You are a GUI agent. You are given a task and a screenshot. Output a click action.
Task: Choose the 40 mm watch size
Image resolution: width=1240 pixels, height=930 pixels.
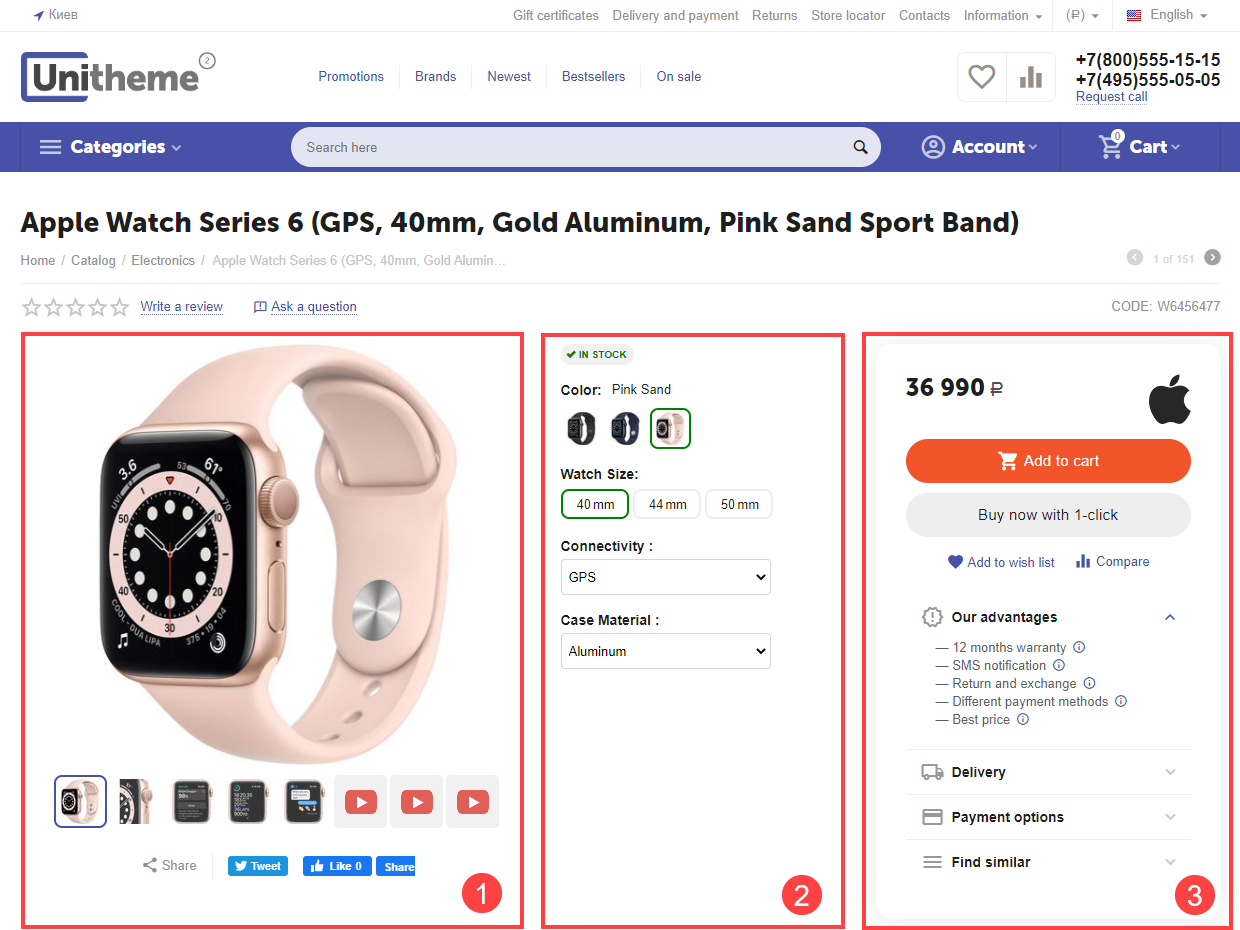click(595, 504)
